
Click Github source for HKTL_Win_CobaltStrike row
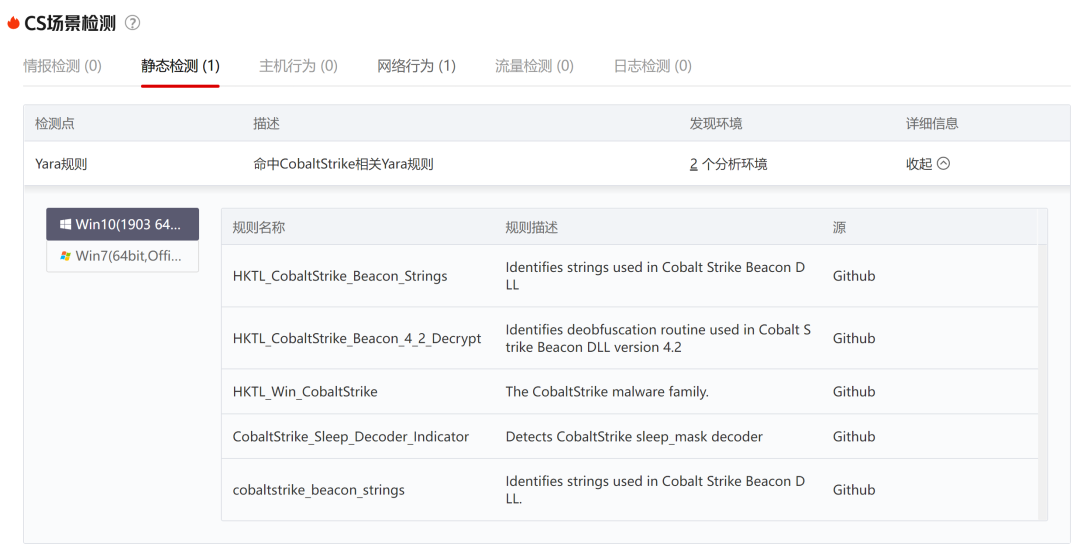point(854,391)
